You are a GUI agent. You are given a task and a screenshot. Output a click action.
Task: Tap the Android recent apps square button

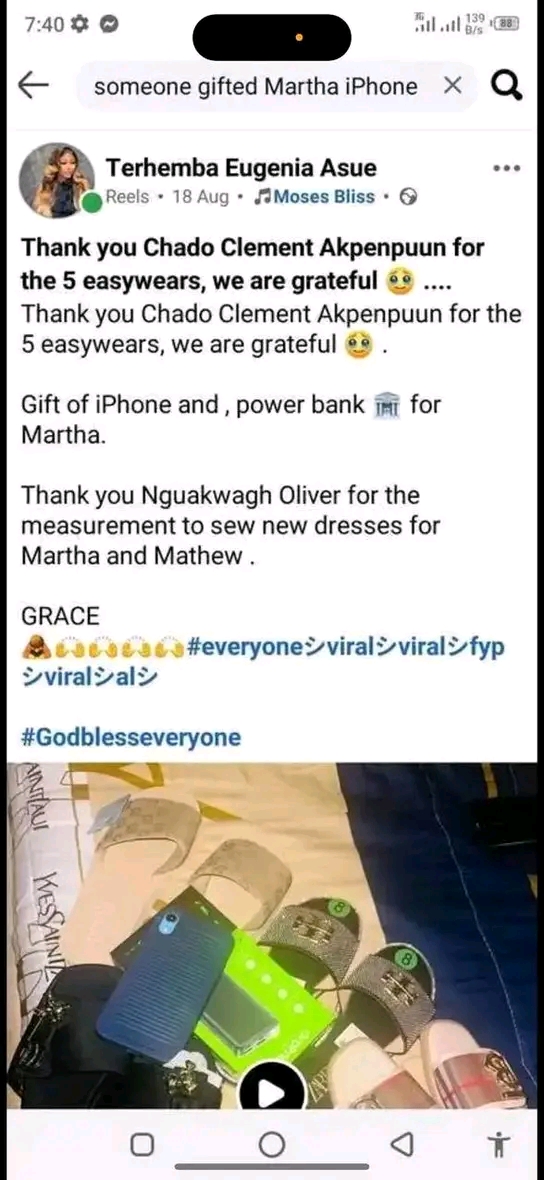[141, 1145]
